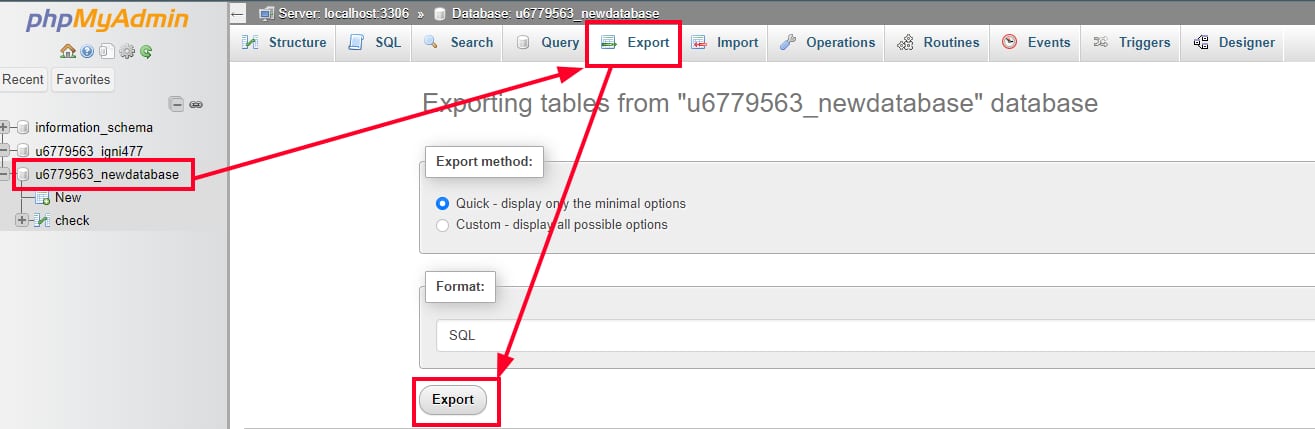The height and width of the screenshot is (429, 1315).
Task: Select the Custom export method radio button
Action: pos(443,225)
